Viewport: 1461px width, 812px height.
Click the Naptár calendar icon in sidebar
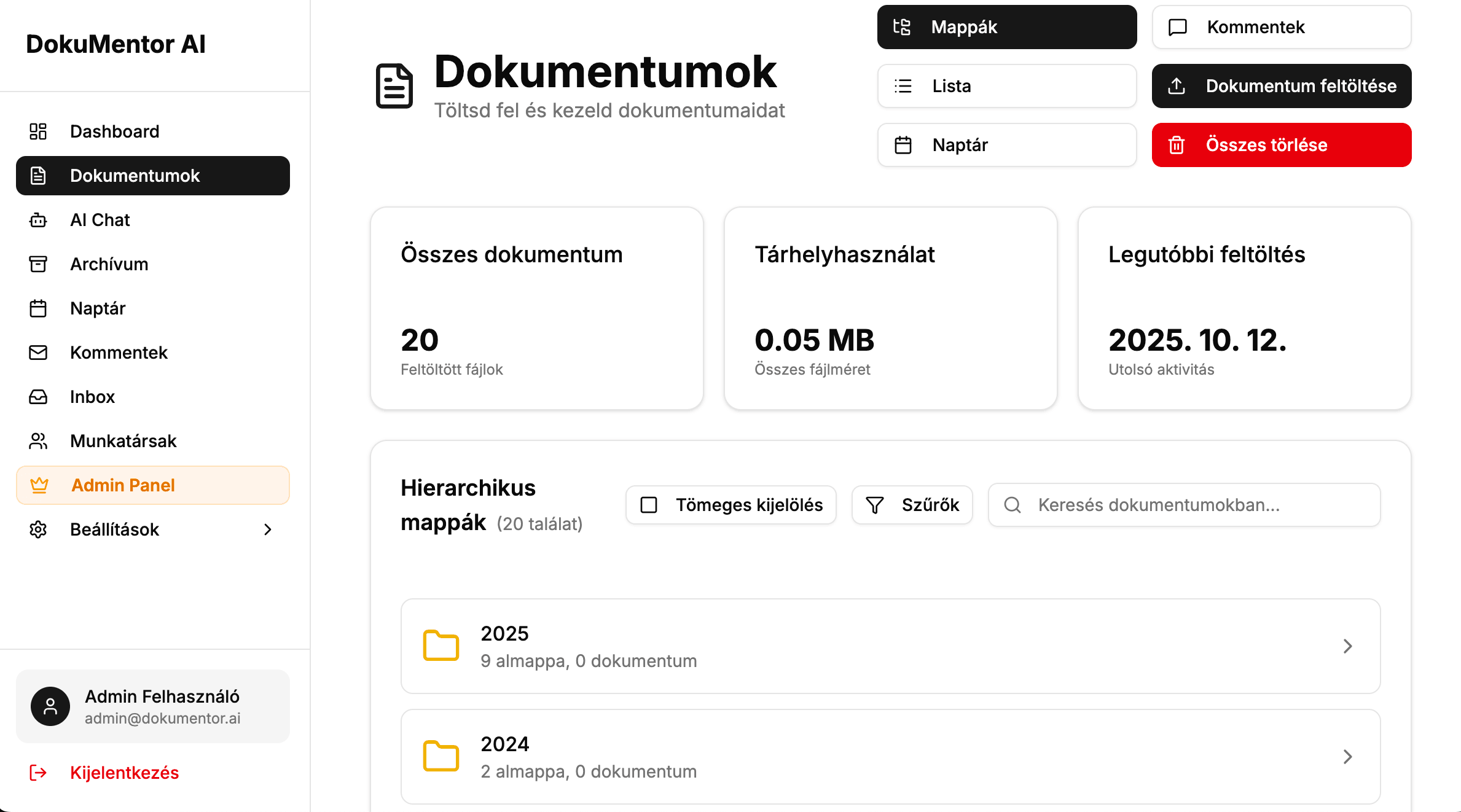click(38, 308)
